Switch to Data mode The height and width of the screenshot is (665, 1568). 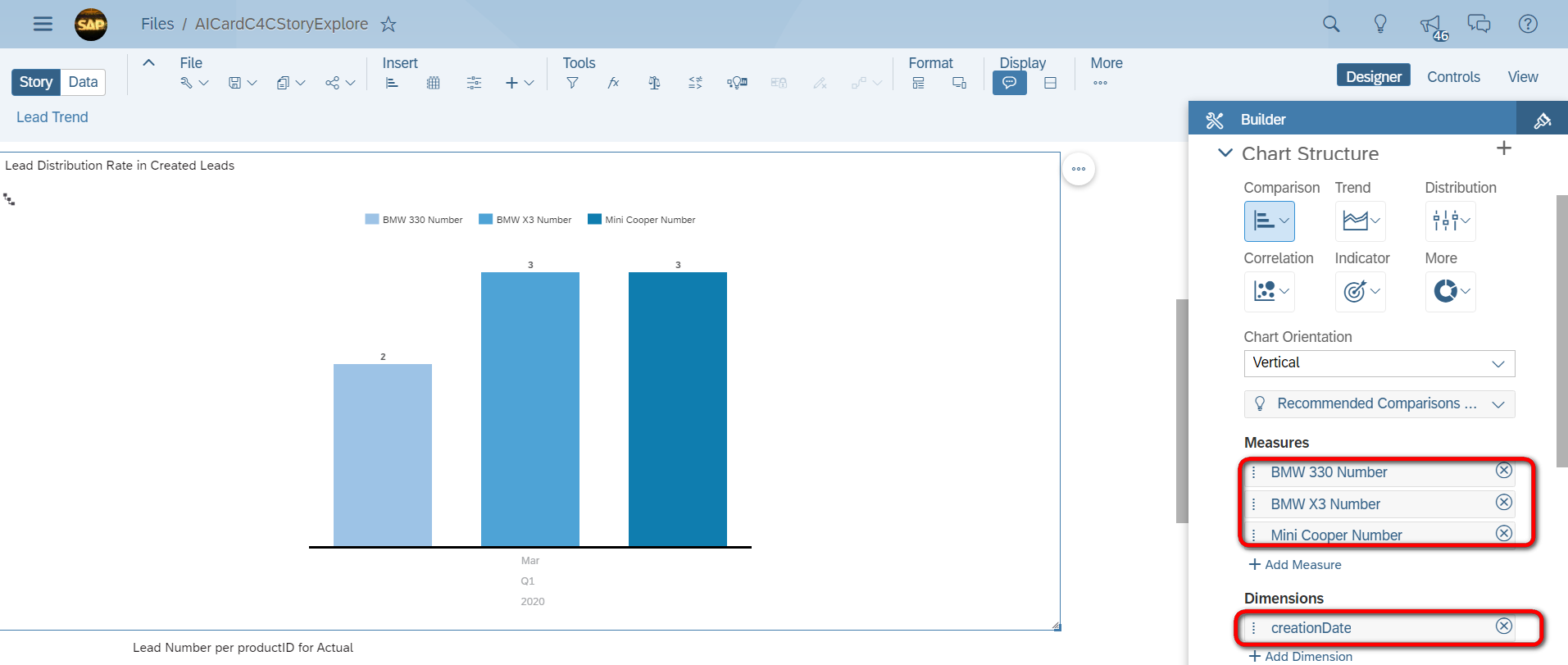(83, 82)
